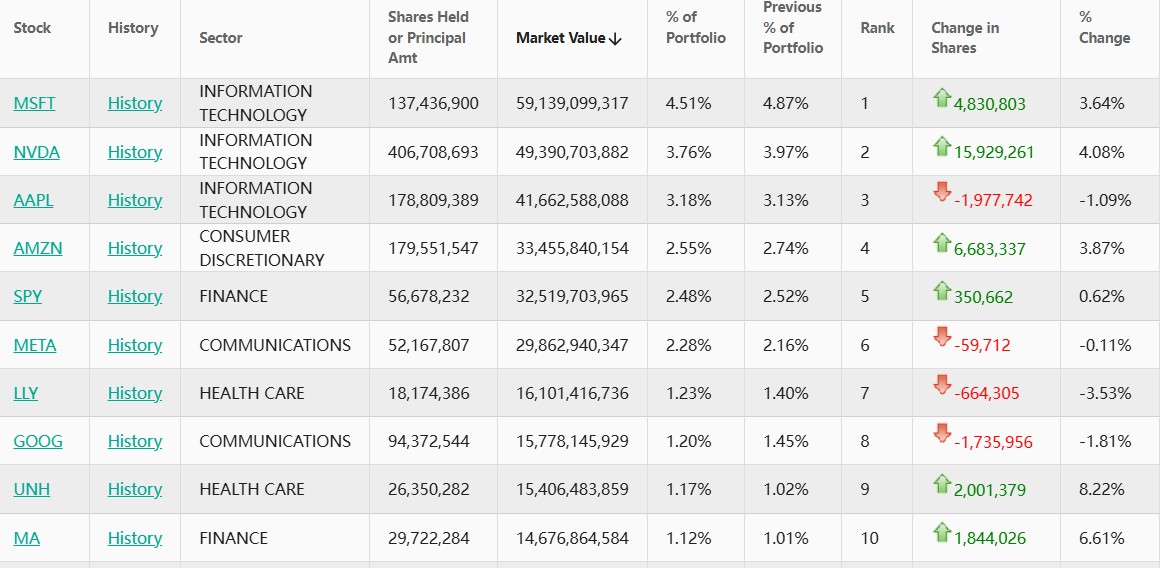The height and width of the screenshot is (568, 1160).
Task: Open the MSFT stock link
Action: coord(35,103)
